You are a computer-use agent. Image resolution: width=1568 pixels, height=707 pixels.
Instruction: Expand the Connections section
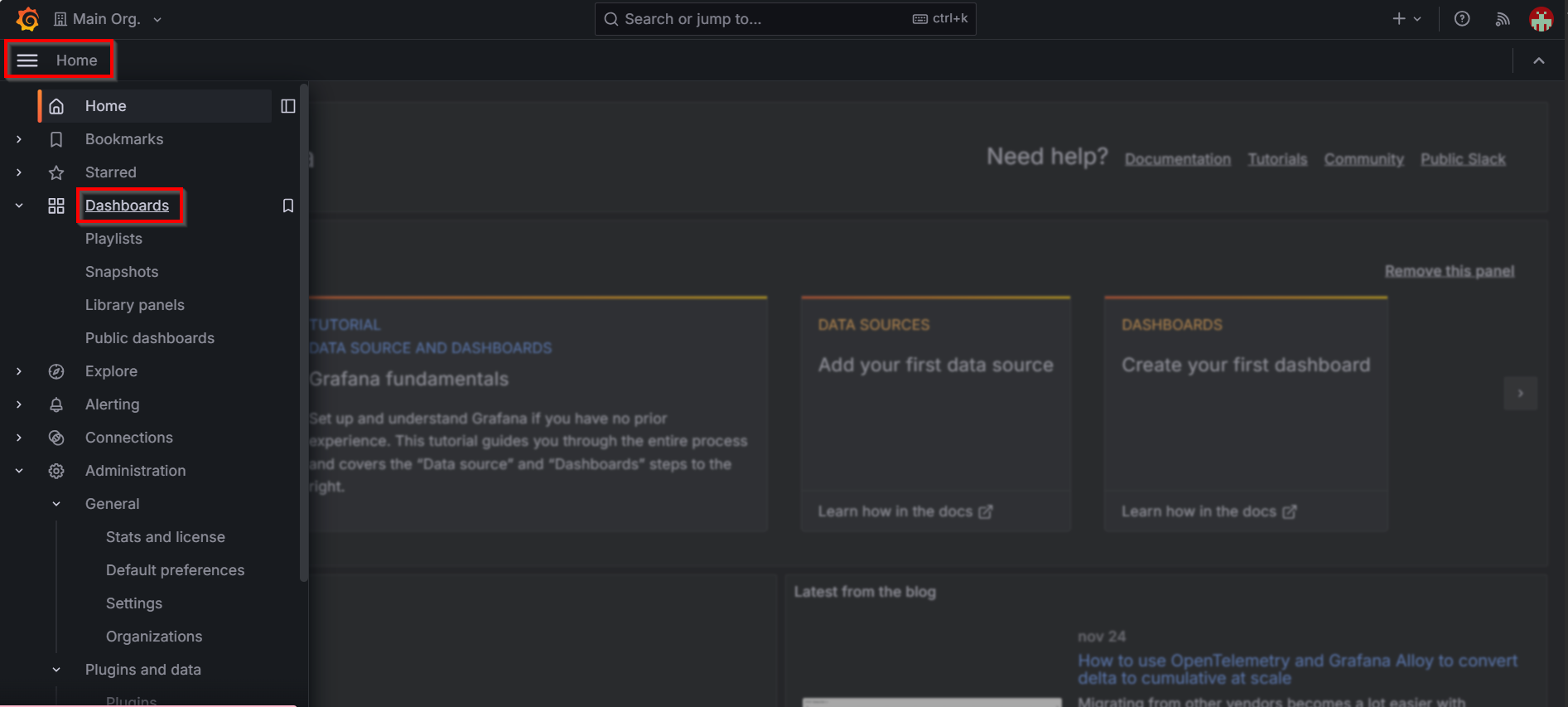[x=19, y=438]
